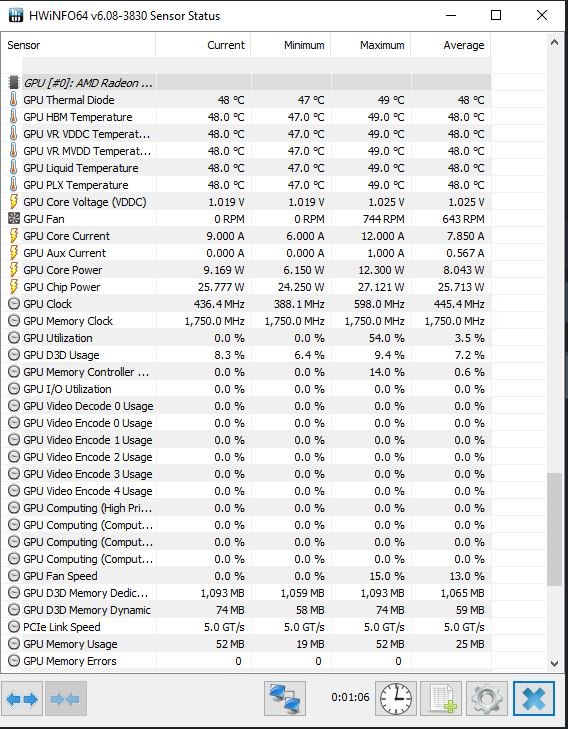Click circle icon beside GPU Utilization
The width and height of the screenshot is (568, 729).
click(14, 338)
